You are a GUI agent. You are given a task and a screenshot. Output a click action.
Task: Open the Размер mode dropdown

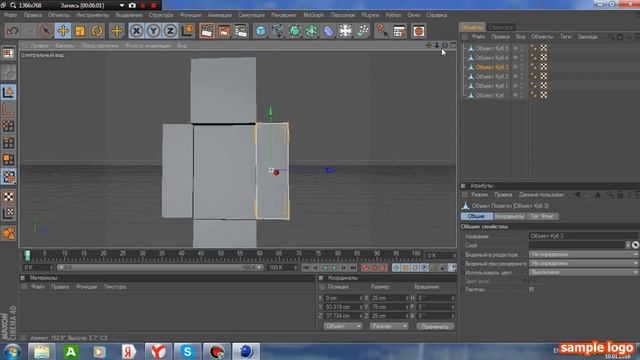pos(389,326)
